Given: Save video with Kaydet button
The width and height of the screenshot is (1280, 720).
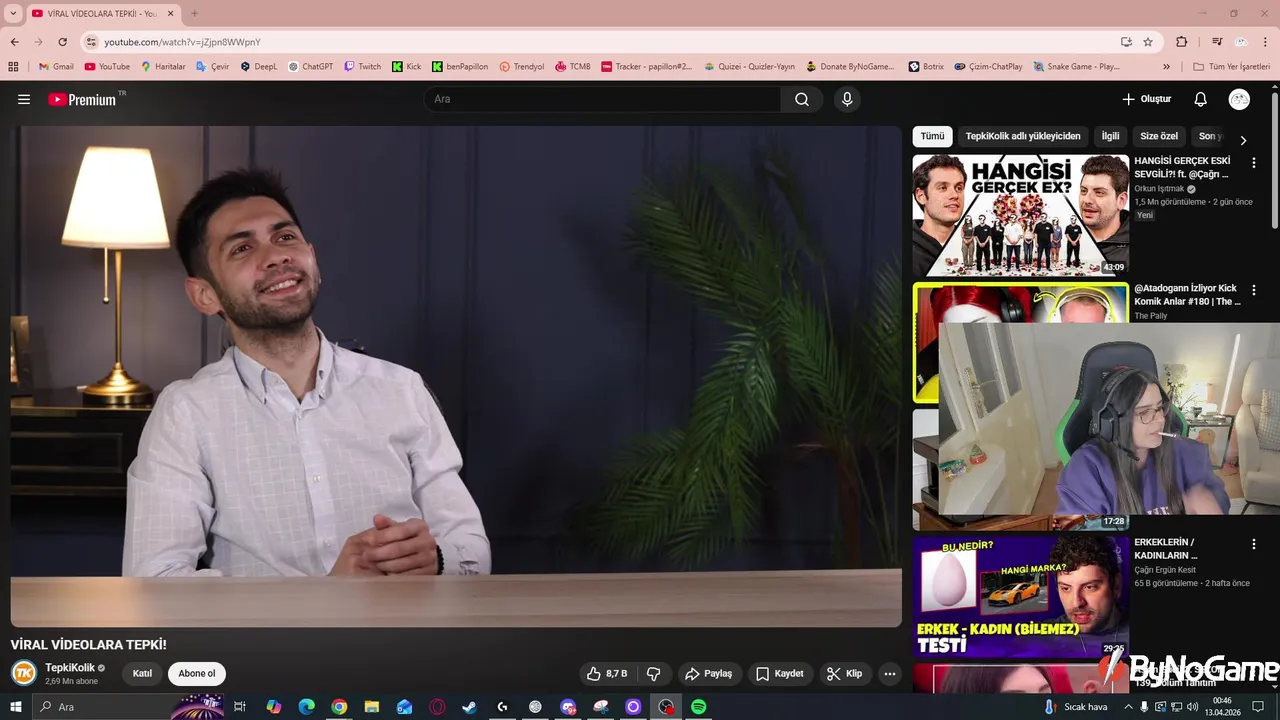Looking at the screenshot, I should click(x=780, y=674).
